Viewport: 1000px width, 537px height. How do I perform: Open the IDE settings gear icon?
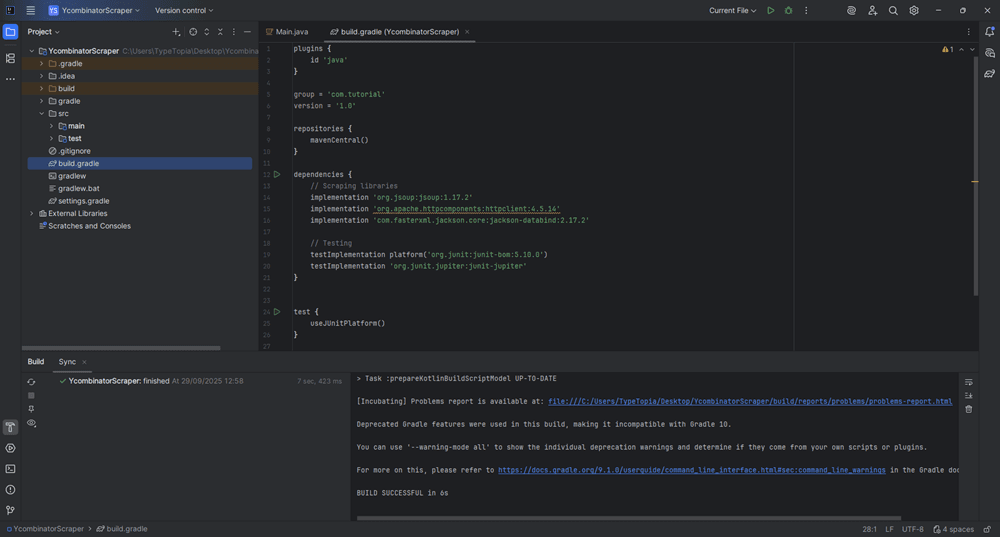click(914, 11)
